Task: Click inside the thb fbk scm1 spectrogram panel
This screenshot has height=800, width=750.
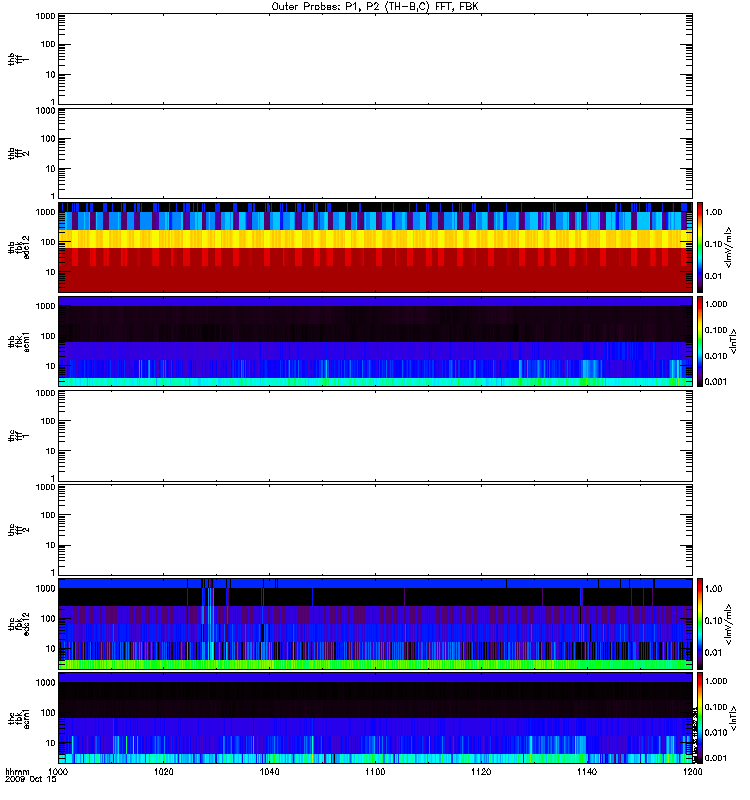Action: click(x=375, y=341)
